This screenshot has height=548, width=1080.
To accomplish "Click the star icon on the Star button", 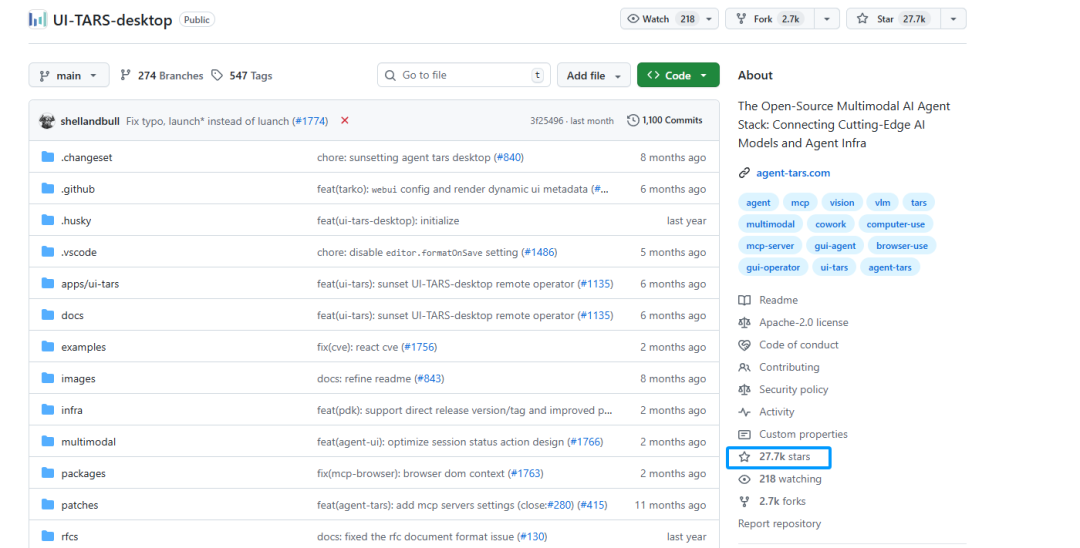I will point(862,19).
